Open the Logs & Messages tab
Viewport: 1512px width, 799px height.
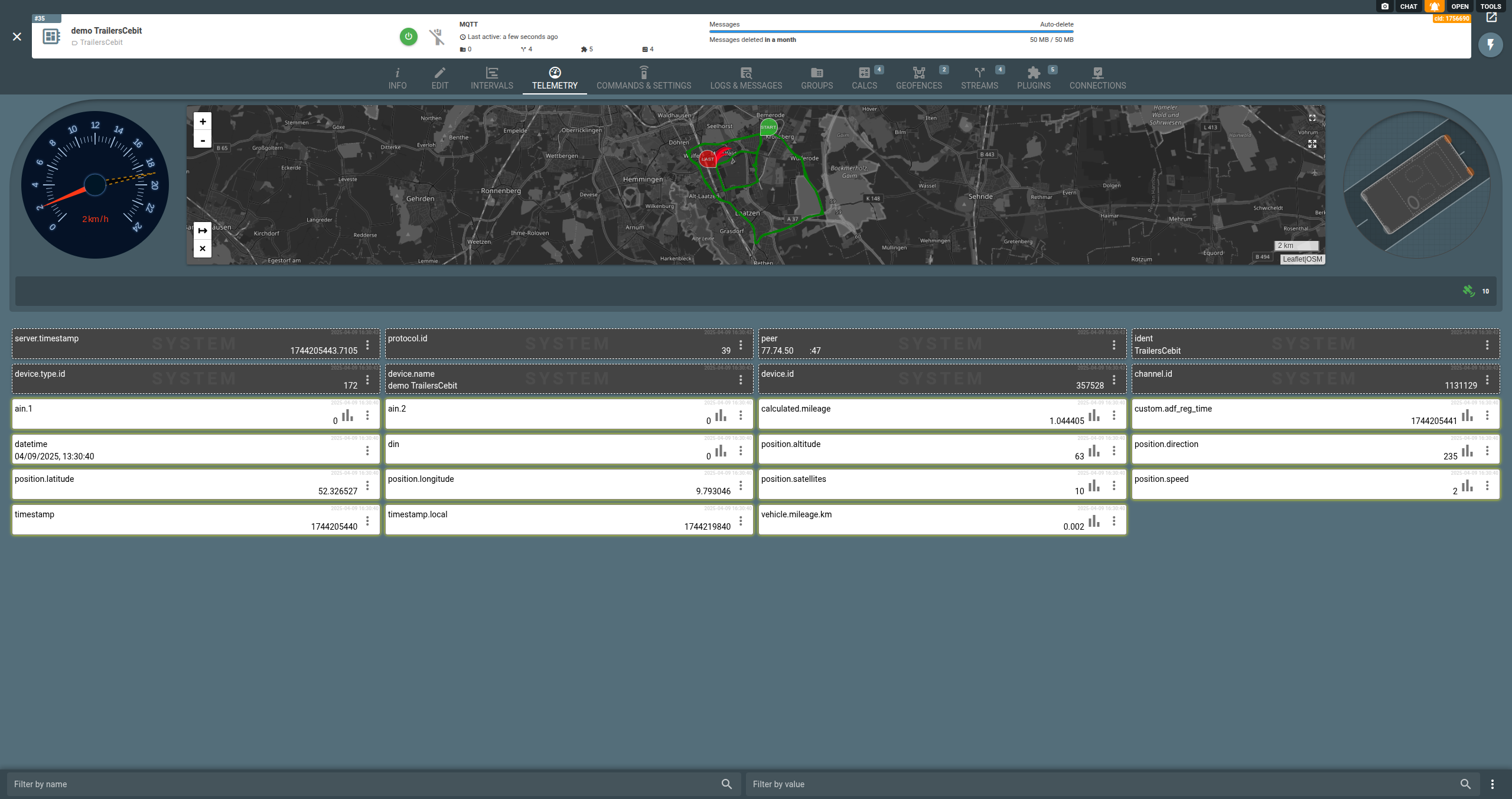745,78
